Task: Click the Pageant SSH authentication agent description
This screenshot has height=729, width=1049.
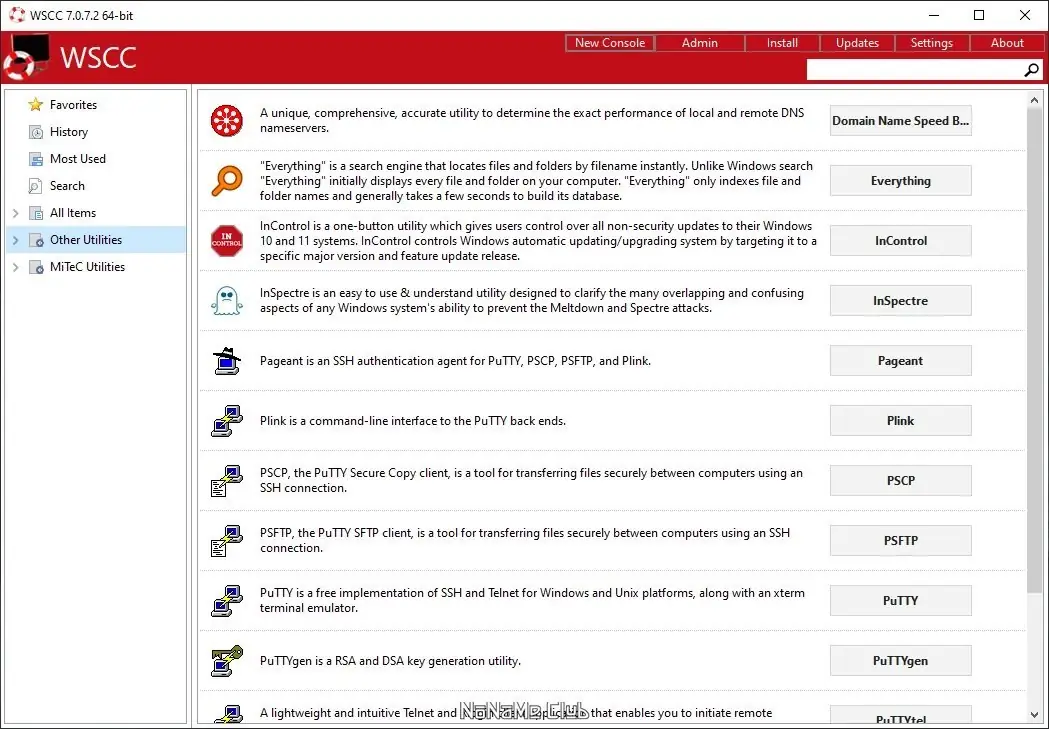Action: (x=455, y=361)
